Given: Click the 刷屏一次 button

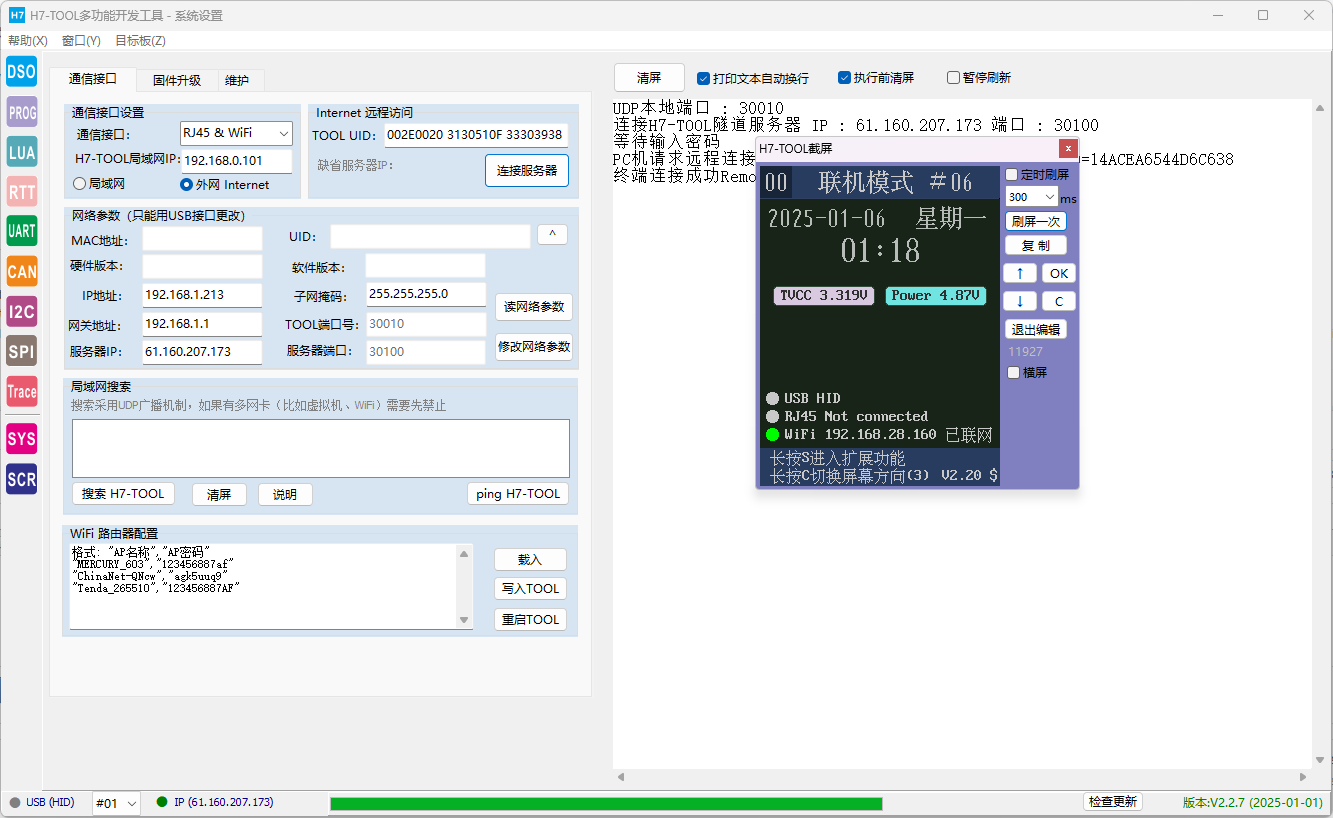Looking at the screenshot, I should pyautogui.click(x=1036, y=222).
